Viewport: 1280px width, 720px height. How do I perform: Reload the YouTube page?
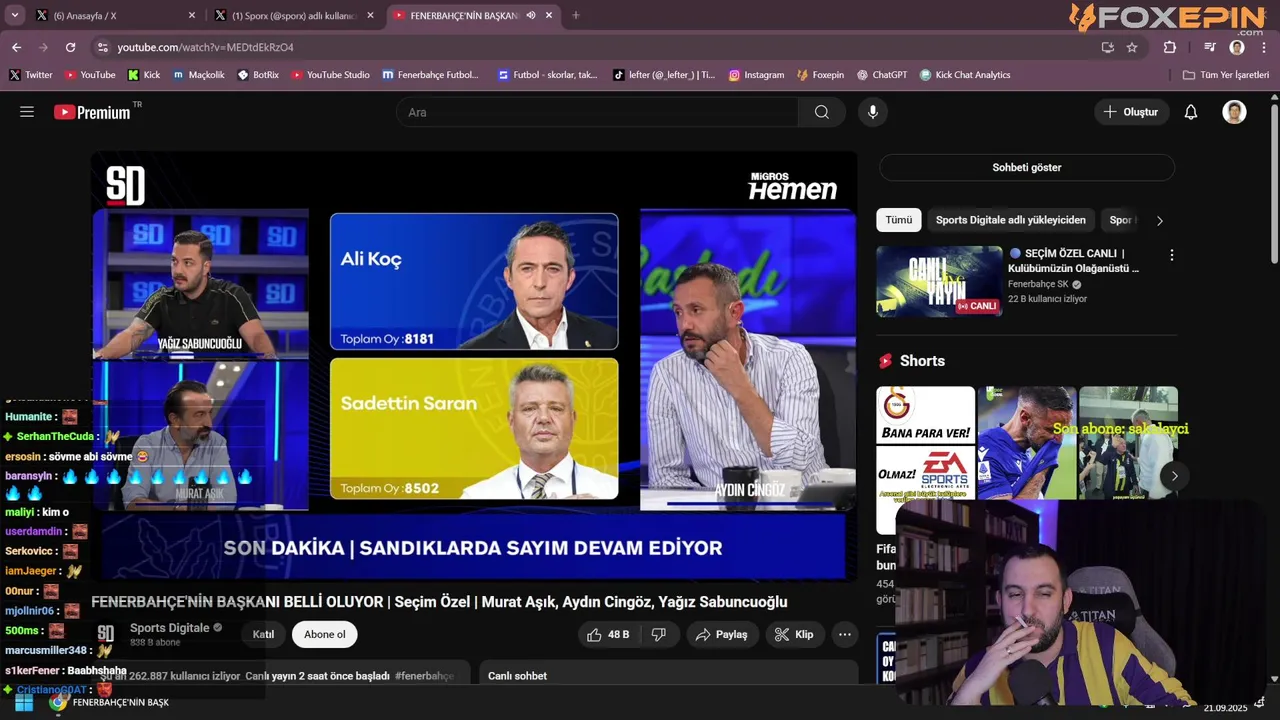click(70, 47)
